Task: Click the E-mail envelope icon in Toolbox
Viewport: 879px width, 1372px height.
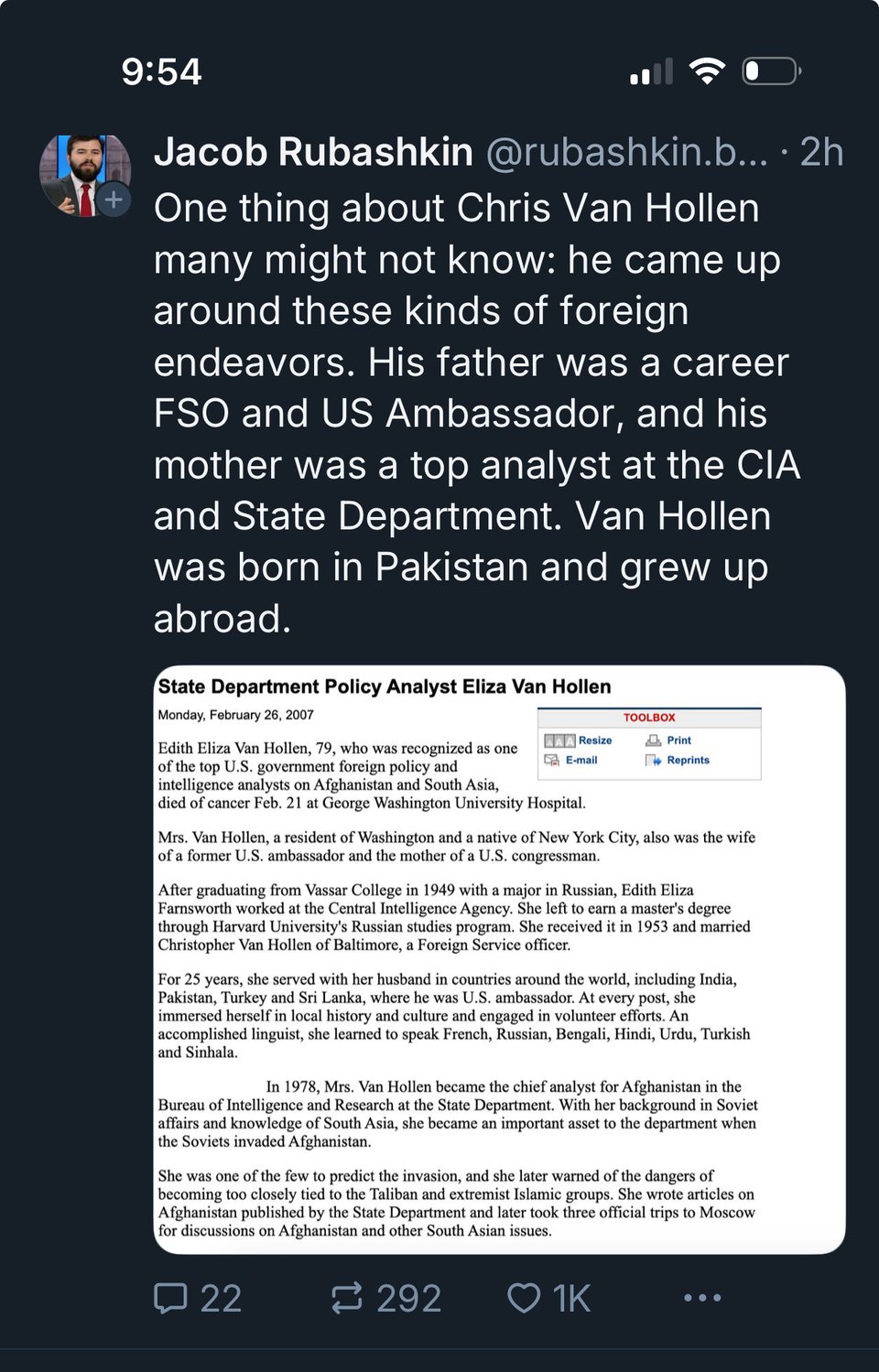Action: pyautogui.click(x=552, y=760)
